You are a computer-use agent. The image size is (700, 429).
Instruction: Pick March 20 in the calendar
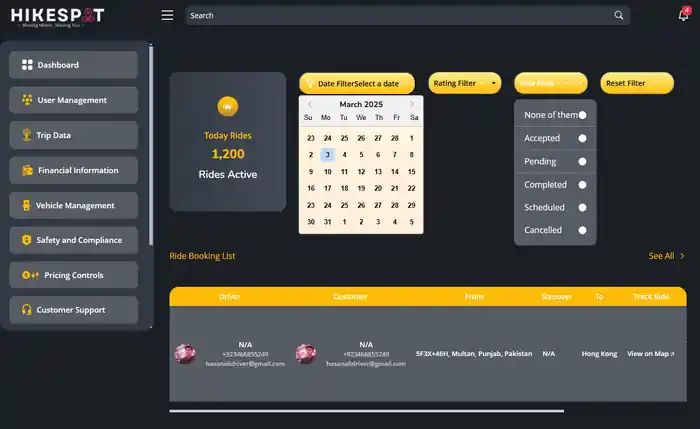tap(378, 188)
